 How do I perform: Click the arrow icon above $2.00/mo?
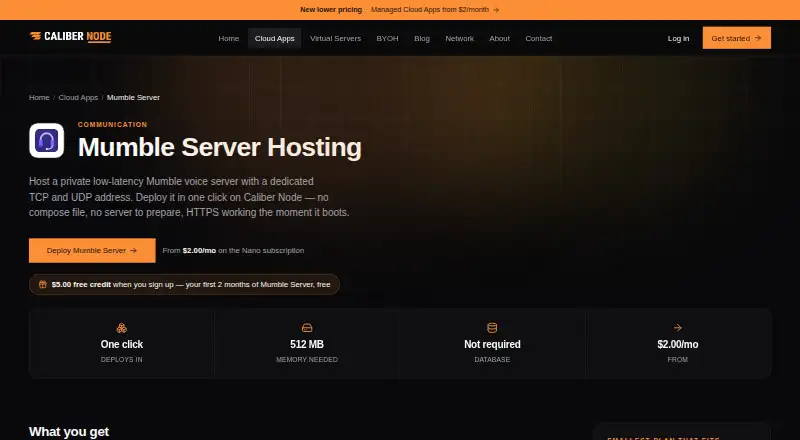(x=678, y=328)
